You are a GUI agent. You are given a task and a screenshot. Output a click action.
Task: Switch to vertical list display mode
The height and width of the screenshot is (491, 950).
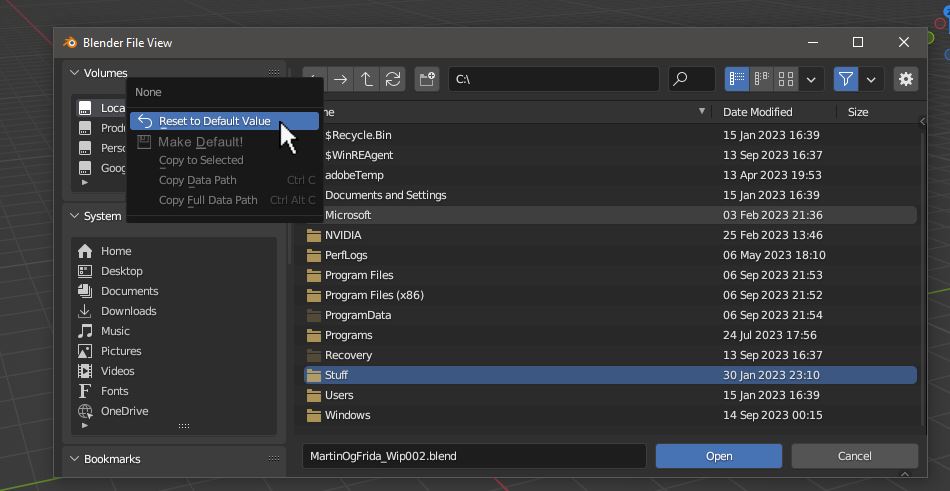(x=737, y=79)
